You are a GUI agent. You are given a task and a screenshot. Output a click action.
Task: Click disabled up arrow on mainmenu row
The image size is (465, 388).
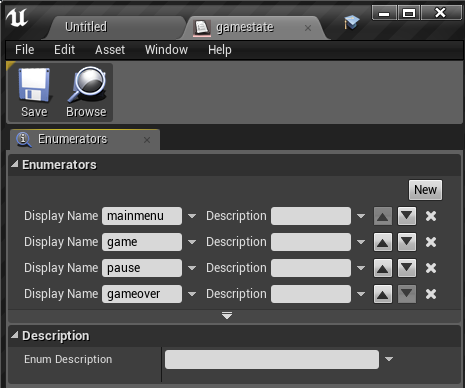point(383,216)
